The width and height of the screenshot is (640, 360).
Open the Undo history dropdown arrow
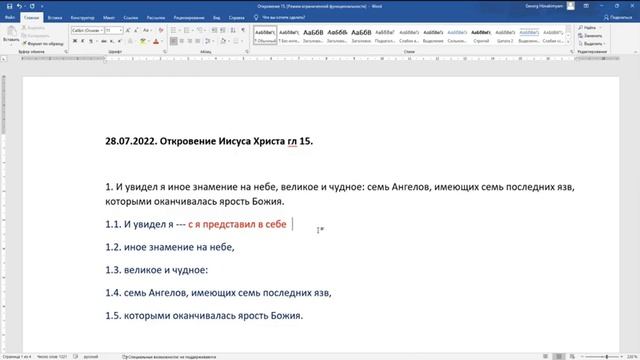point(24,6)
